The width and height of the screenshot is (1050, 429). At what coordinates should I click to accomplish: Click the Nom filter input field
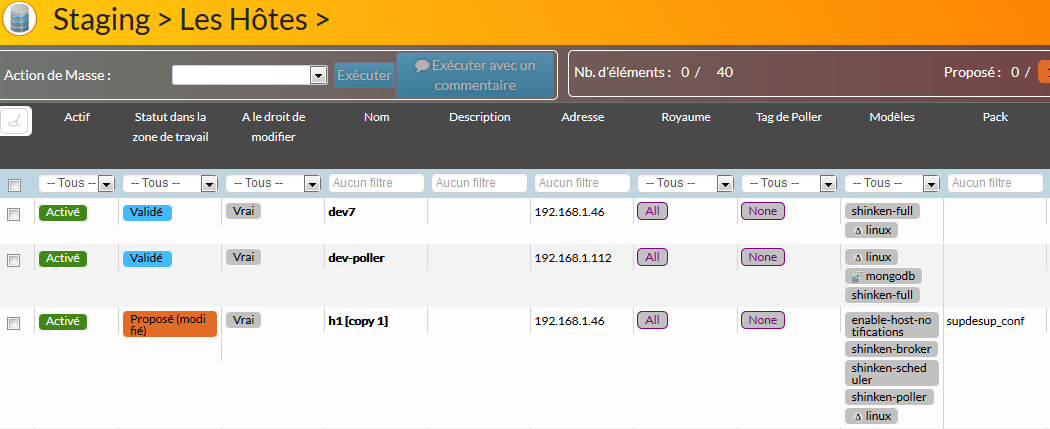point(376,183)
